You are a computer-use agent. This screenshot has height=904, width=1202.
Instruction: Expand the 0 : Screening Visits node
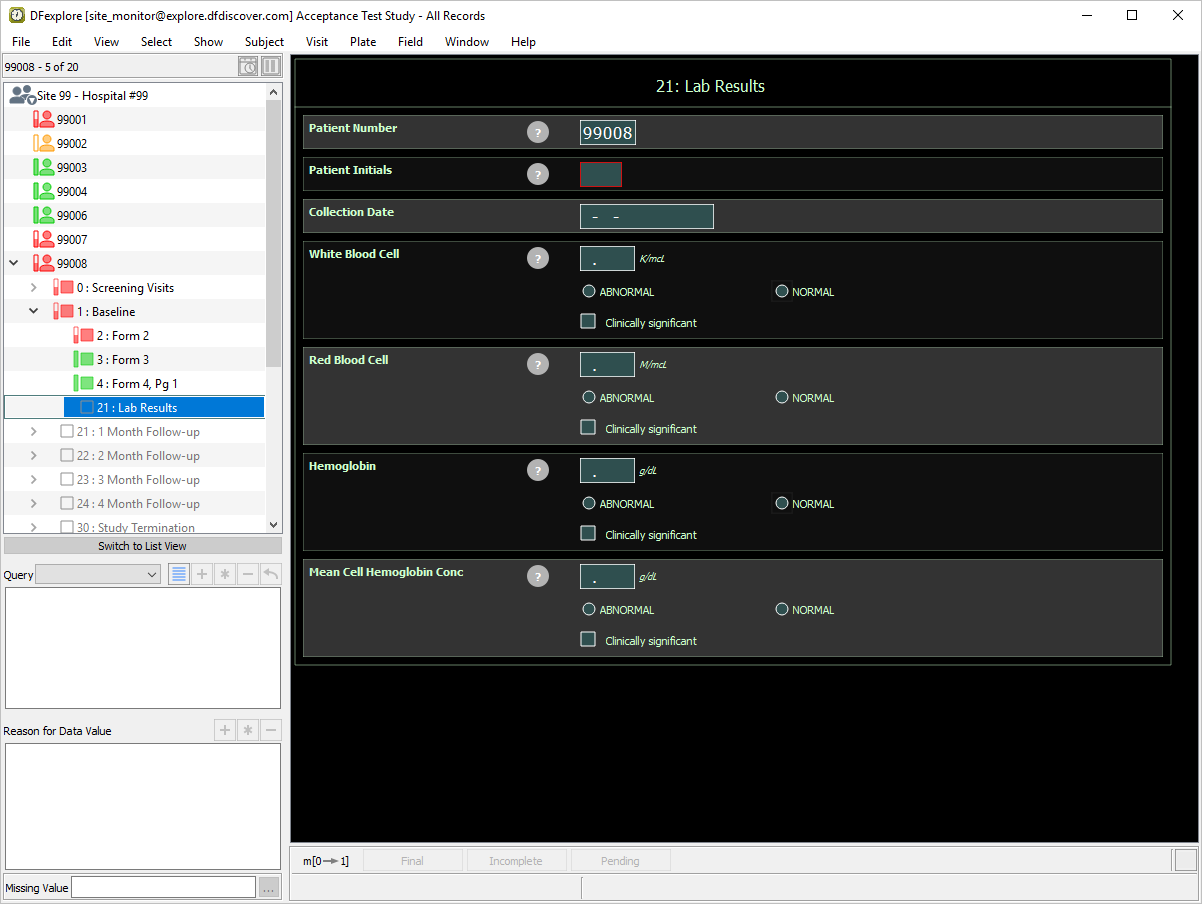[33, 288]
